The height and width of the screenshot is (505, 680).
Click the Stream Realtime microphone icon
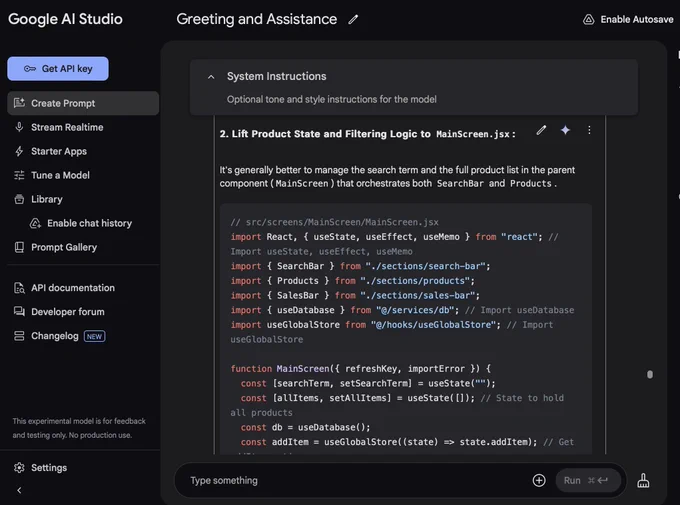point(19,127)
